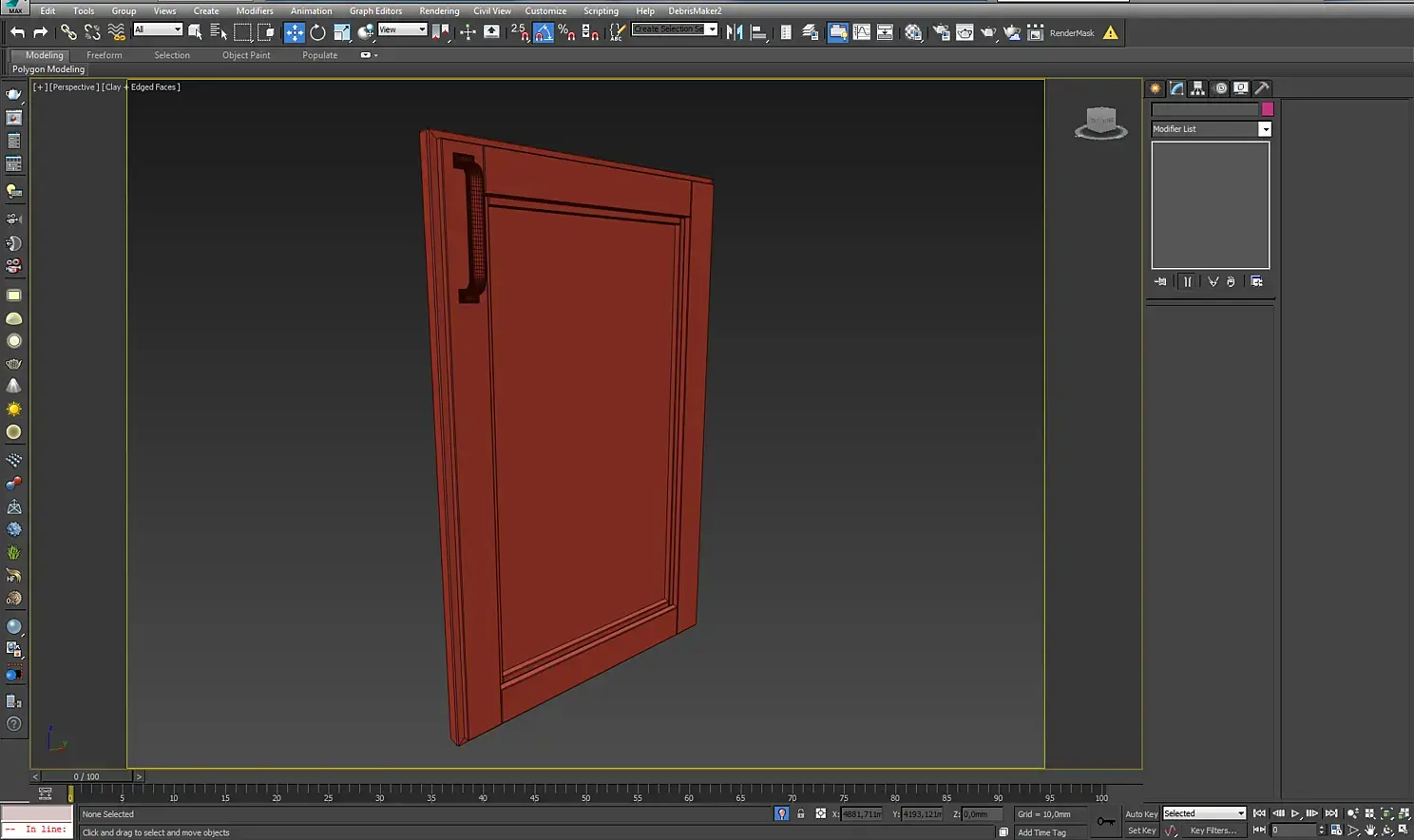The image size is (1414, 840).
Task: Enable Auto Key animation mode
Action: coord(1141,814)
